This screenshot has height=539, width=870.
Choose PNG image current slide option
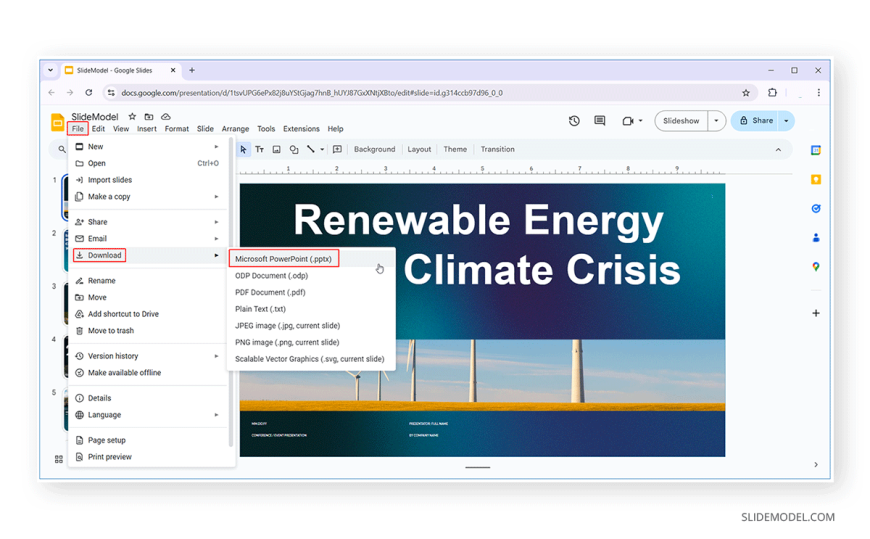[287, 342]
